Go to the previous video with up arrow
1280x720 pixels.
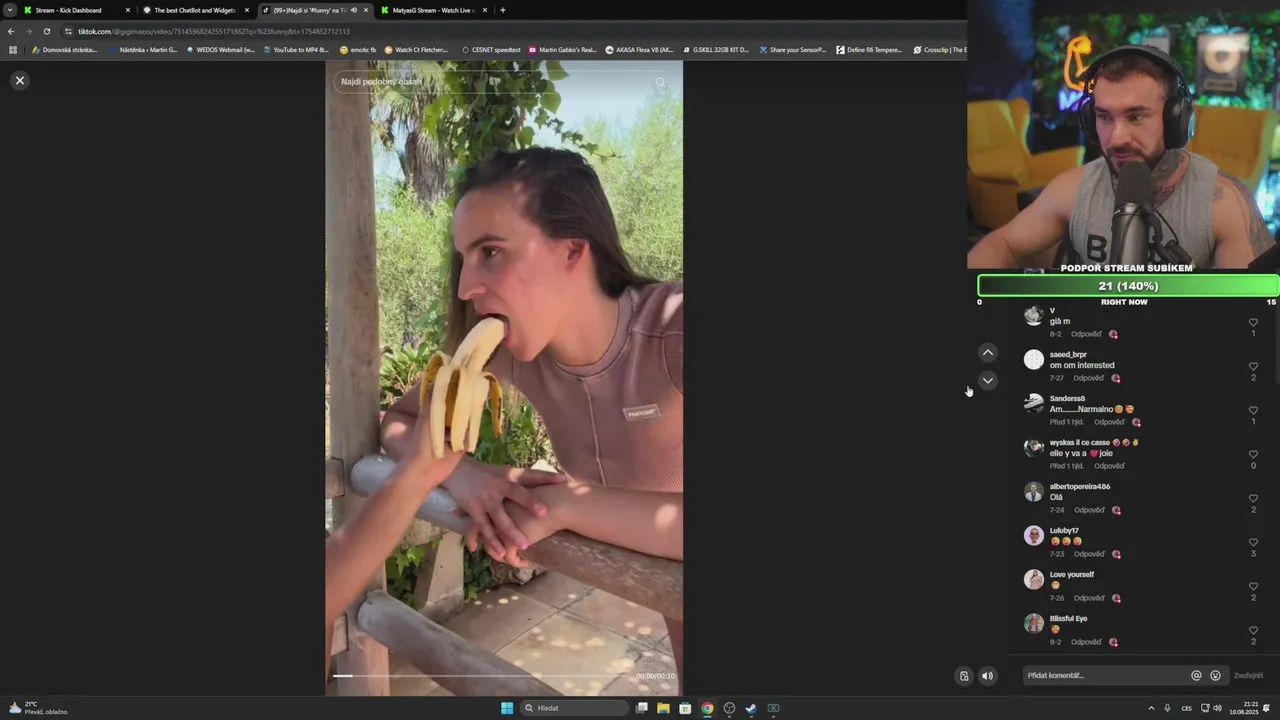pos(987,352)
